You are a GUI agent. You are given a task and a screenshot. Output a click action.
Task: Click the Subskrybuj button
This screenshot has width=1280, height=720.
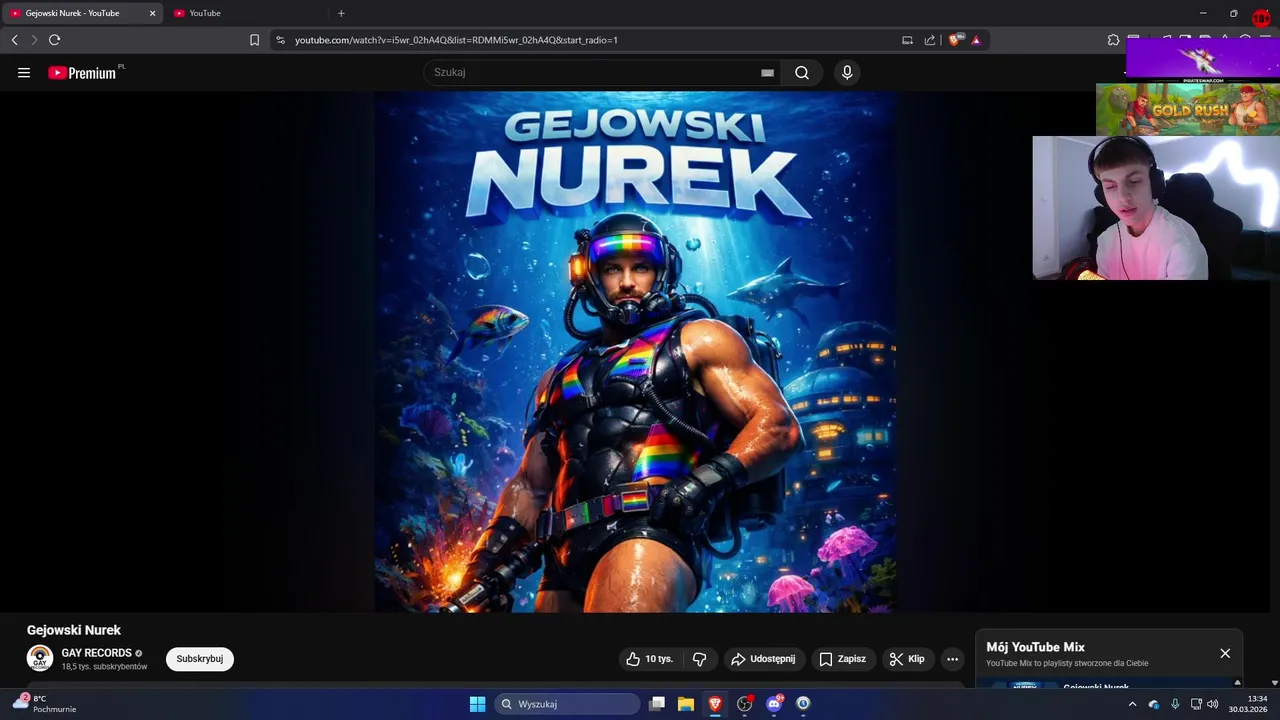pos(200,659)
